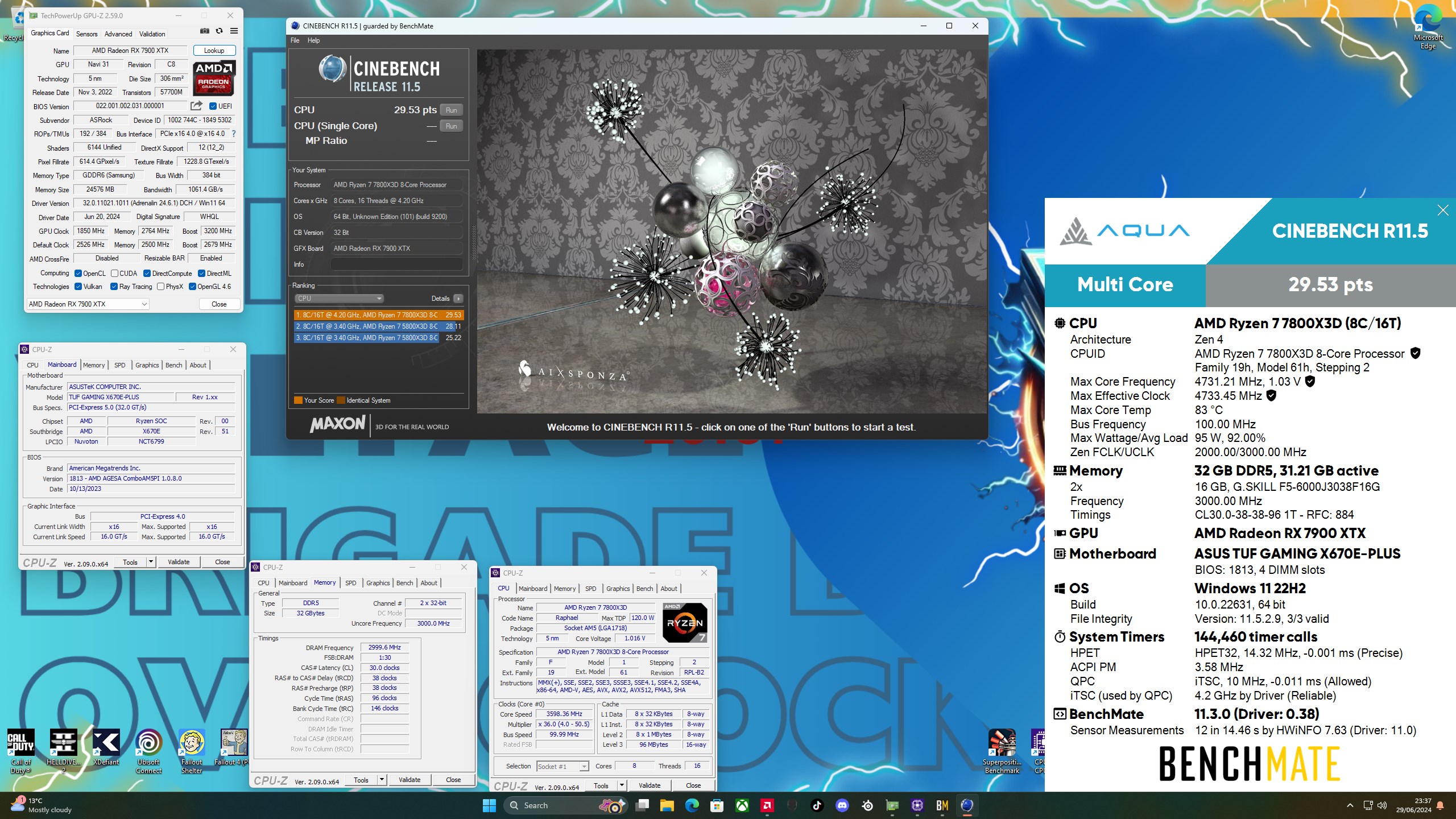Screen dimensions: 1456x819
Task: Click the AMD Radeon Graphics logo in GPU-Z
Action: pos(214,78)
